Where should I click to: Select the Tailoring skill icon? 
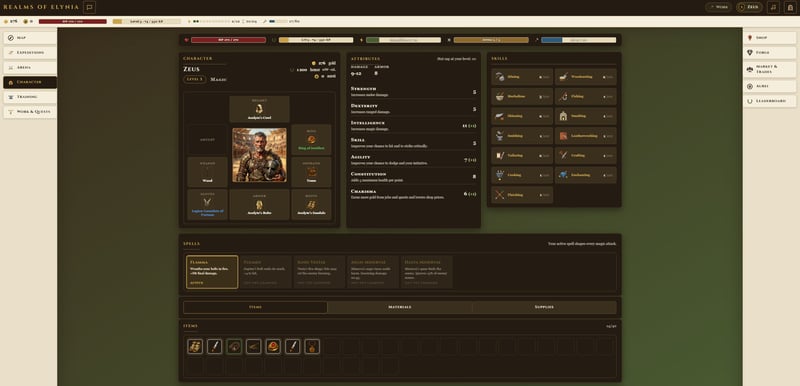(x=499, y=156)
